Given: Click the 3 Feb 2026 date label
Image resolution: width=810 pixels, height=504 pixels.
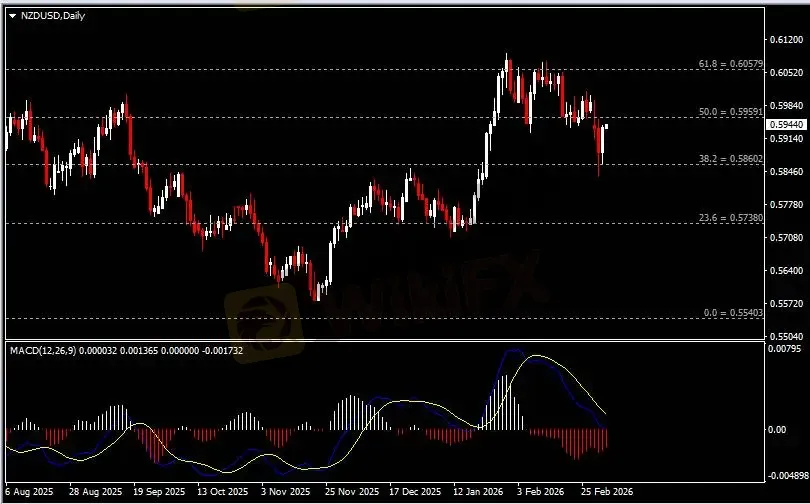Looking at the screenshot, I should click(x=541, y=492).
